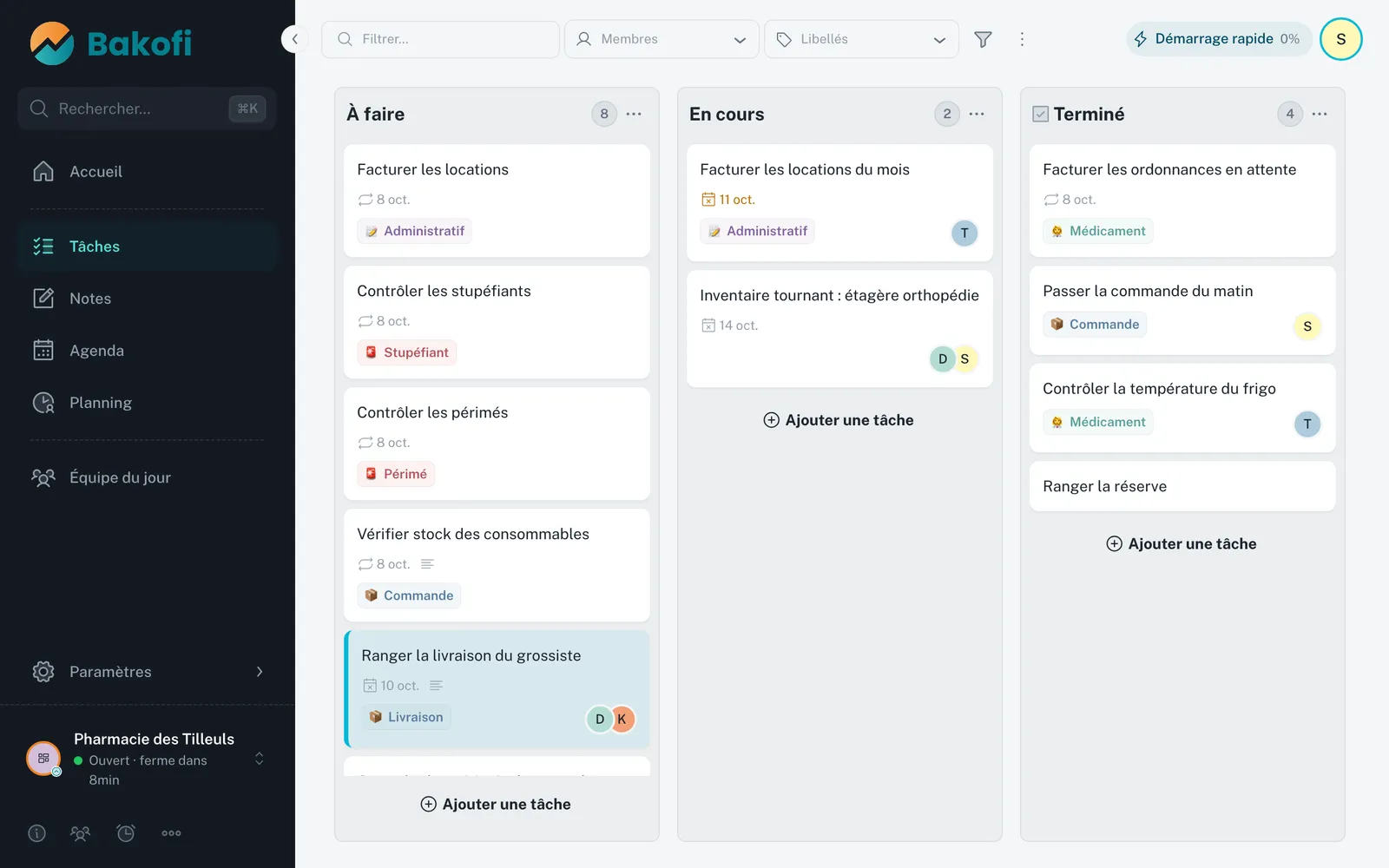Open the Libellés dropdown
Screen dimensions: 1389x868
pos(861,39)
